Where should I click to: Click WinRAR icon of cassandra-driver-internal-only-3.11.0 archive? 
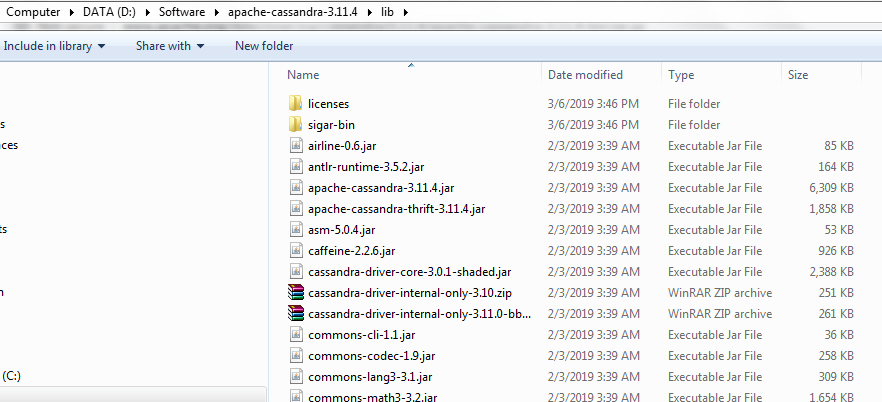(296, 314)
